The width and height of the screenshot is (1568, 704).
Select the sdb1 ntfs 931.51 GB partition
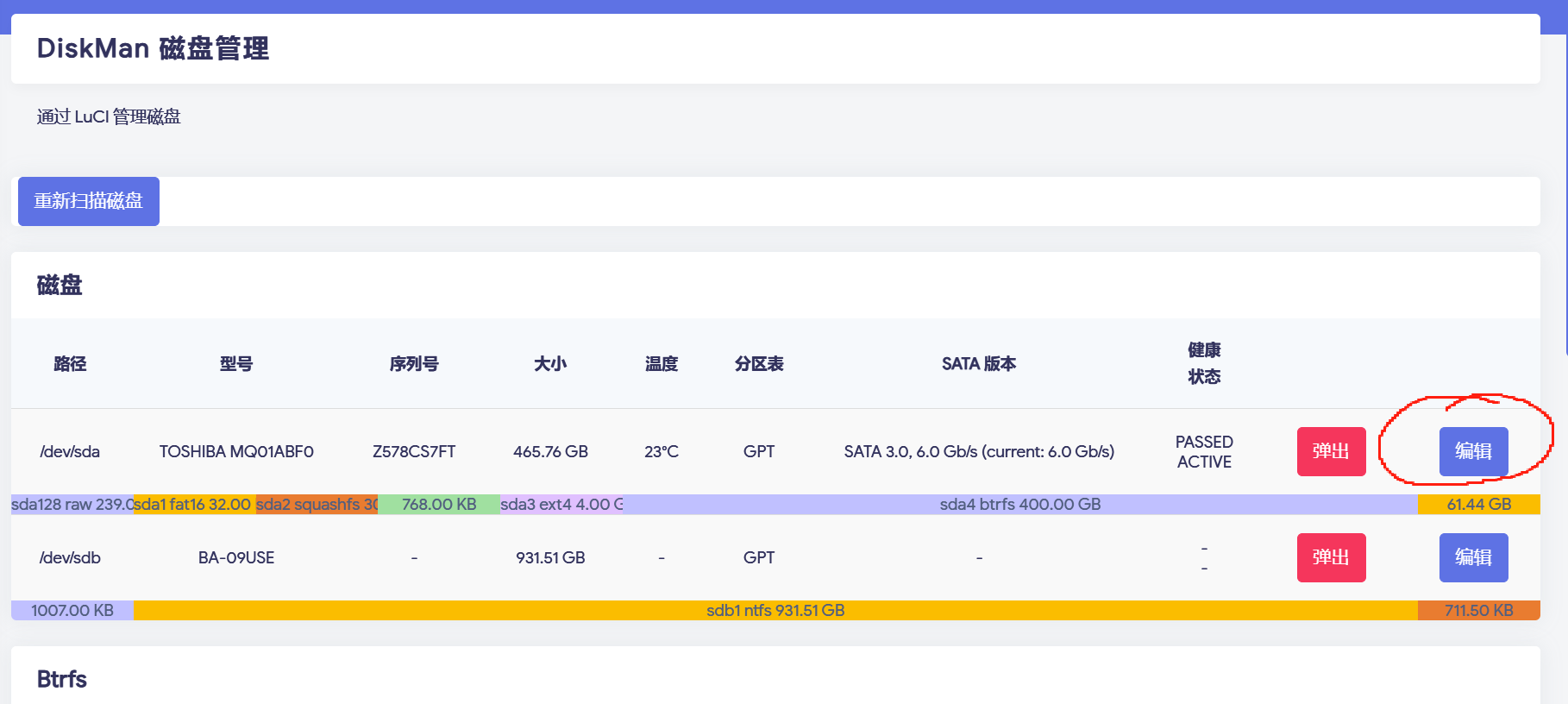[775, 611]
